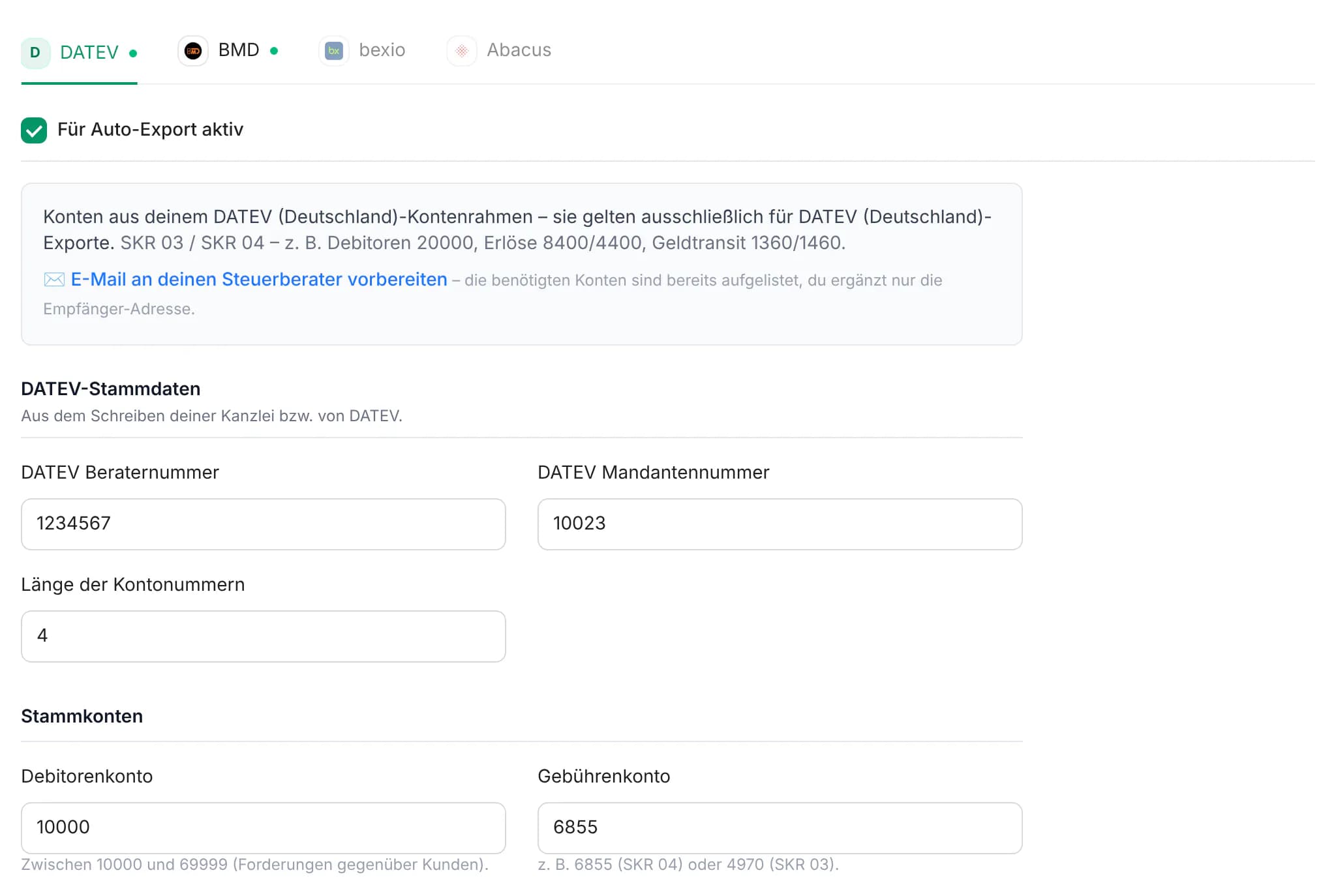Click the Gebührenkonto label
The image size is (1336, 896).
tap(604, 776)
